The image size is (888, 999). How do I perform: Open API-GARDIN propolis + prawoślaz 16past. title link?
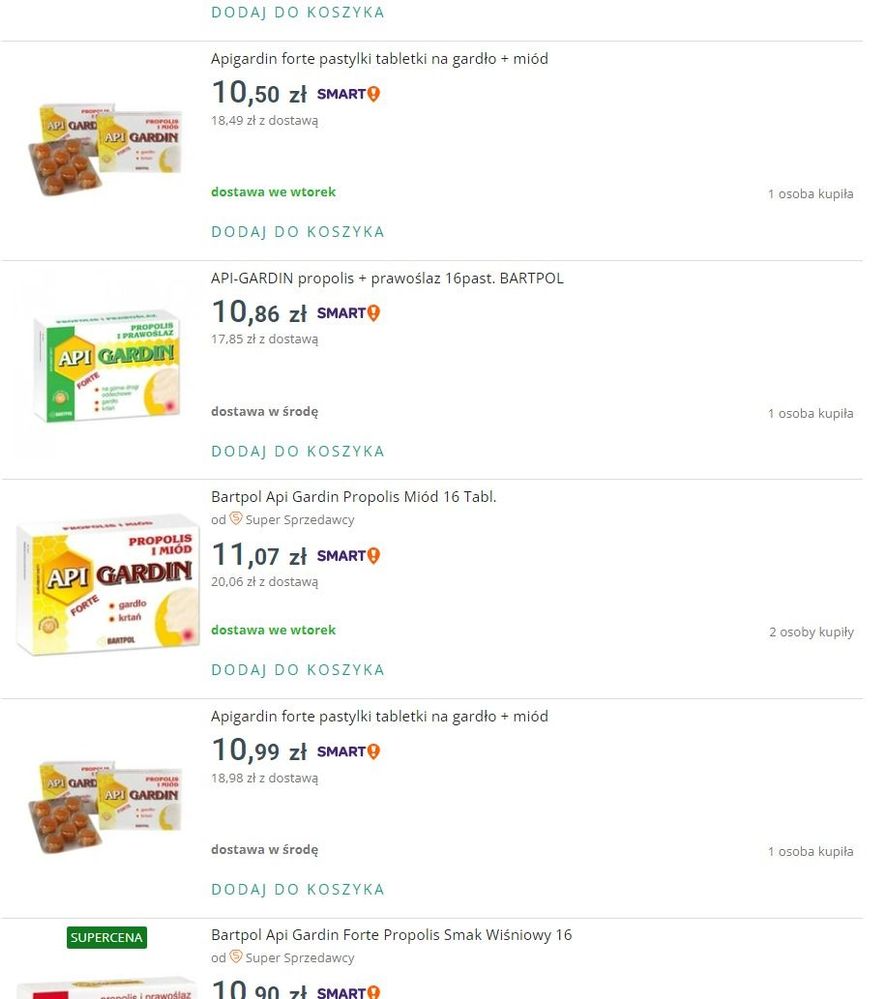[x=387, y=278]
